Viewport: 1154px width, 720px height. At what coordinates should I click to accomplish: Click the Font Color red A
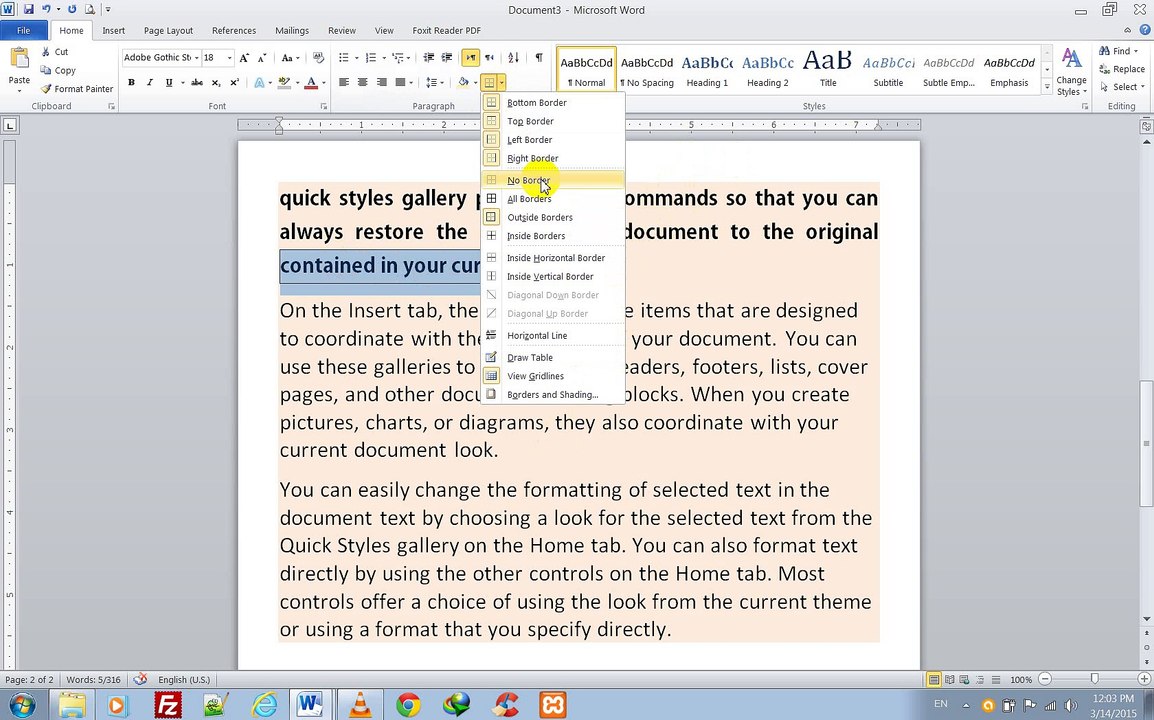(x=311, y=82)
